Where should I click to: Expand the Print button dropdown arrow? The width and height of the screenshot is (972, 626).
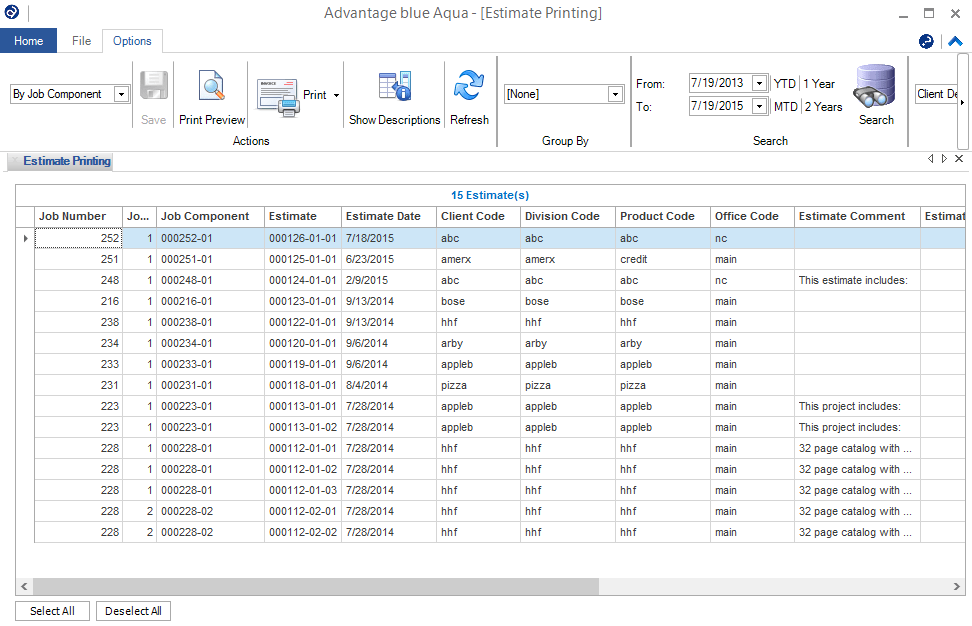pos(337,95)
